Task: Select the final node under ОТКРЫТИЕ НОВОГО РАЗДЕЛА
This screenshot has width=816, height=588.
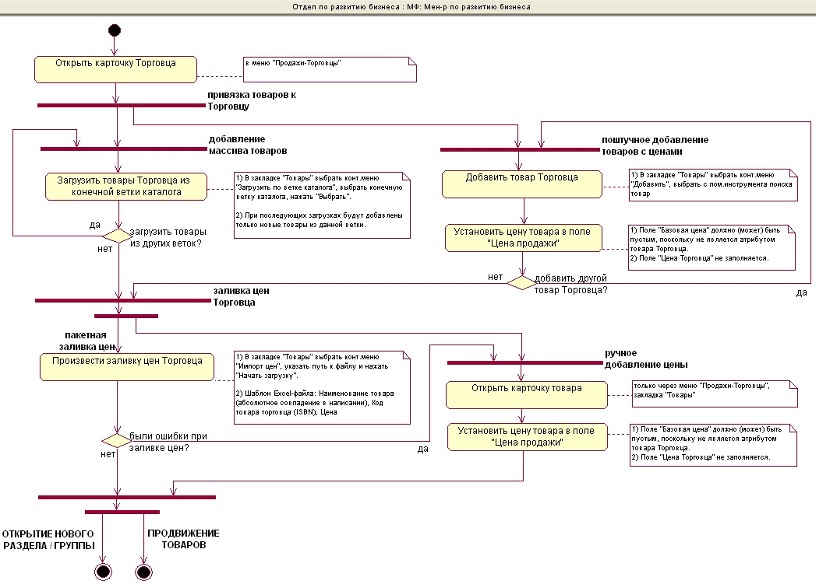Action: [101, 571]
